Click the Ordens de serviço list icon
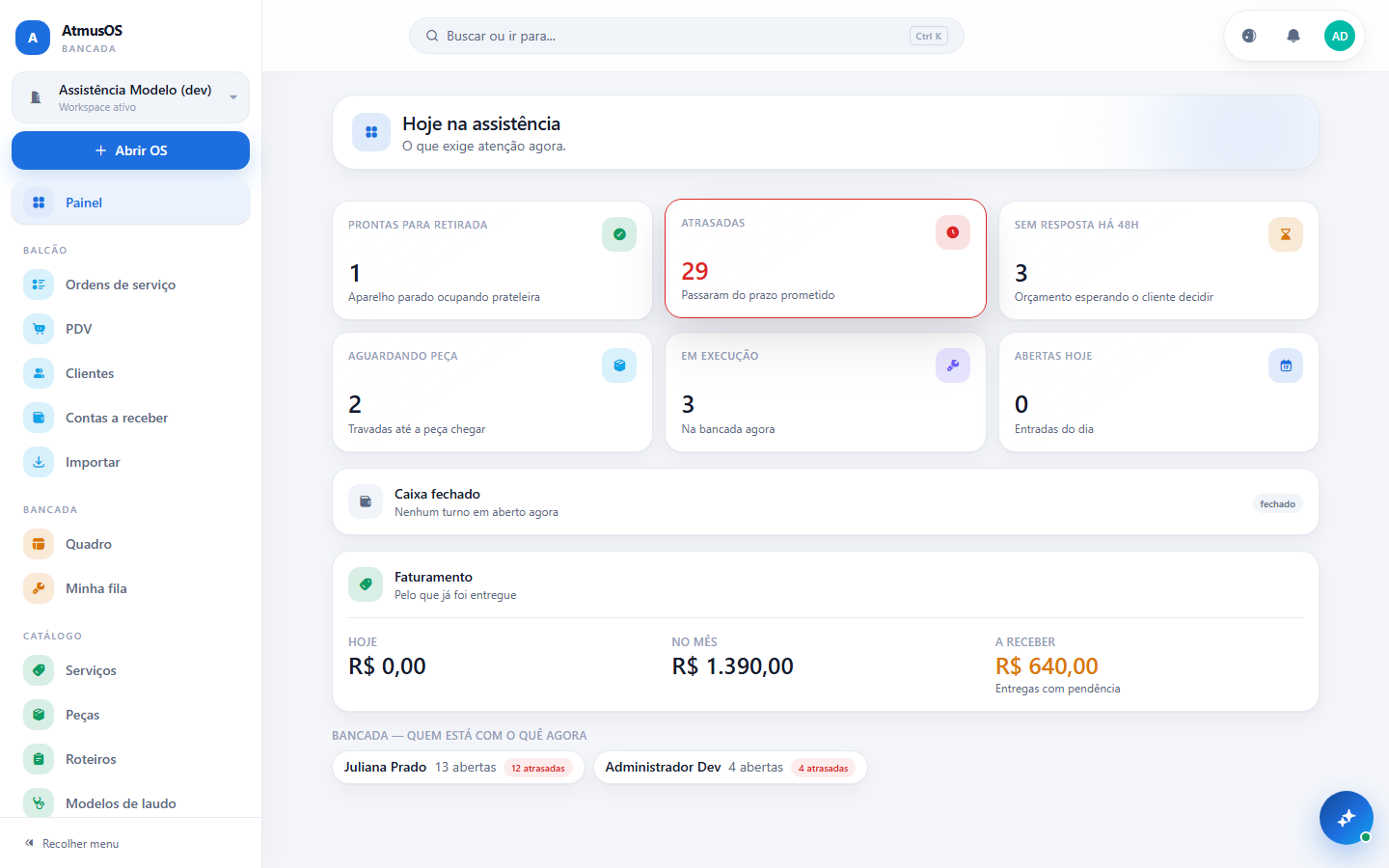This screenshot has height=868, width=1389. pyautogui.click(x=39, y=285)
